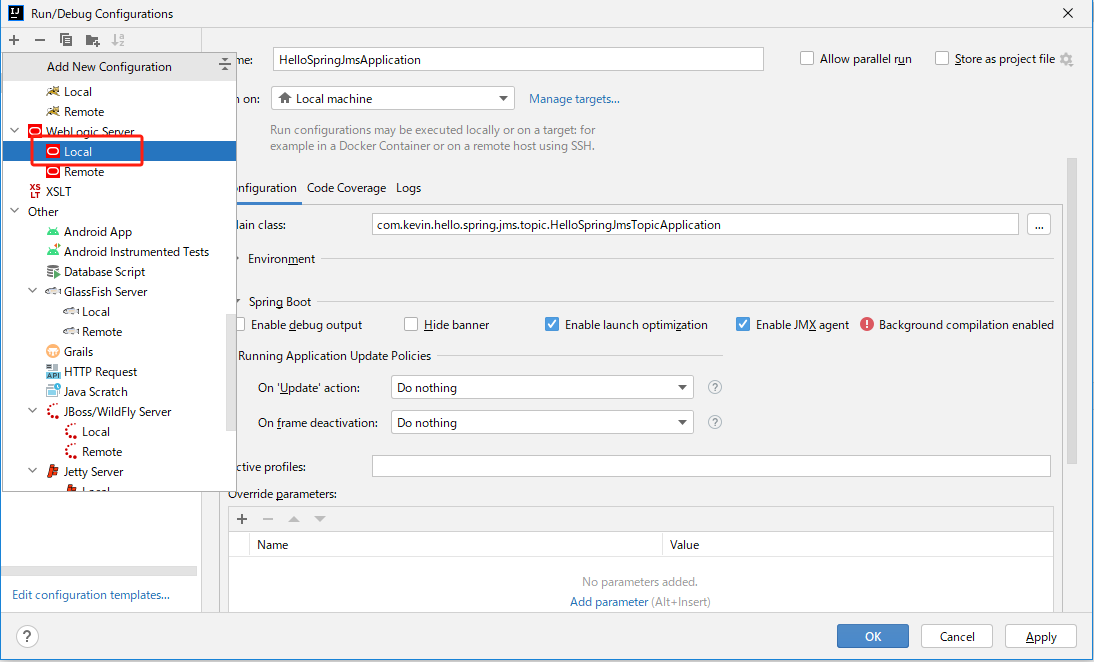This screenshot has width=1094, height=662.
Task: Open the On 'Update' action dropdown
Action: (x=542, y=387)
